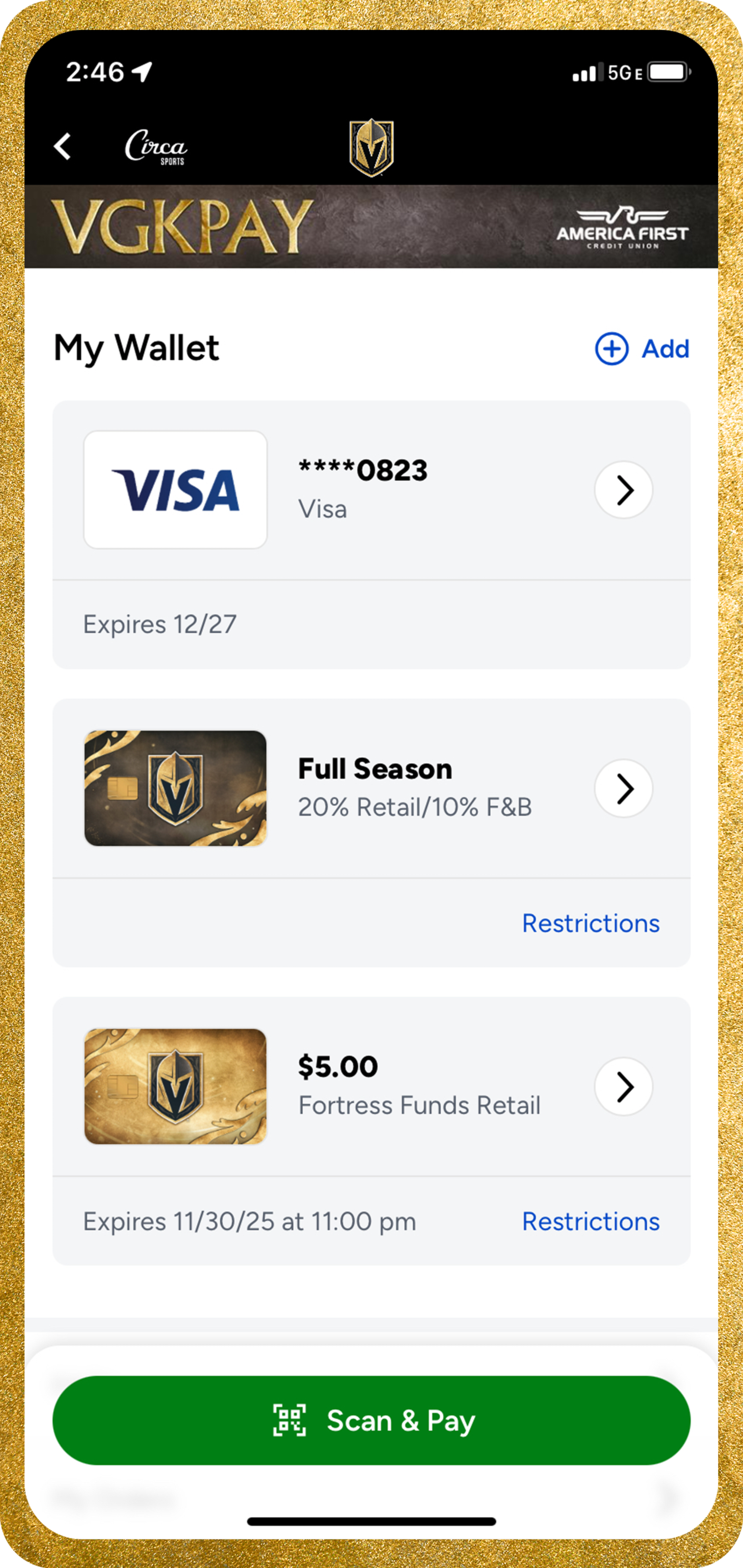Tap the plus circle Add icon
This screenshot has width=743, height=1568.
[611, 349]
